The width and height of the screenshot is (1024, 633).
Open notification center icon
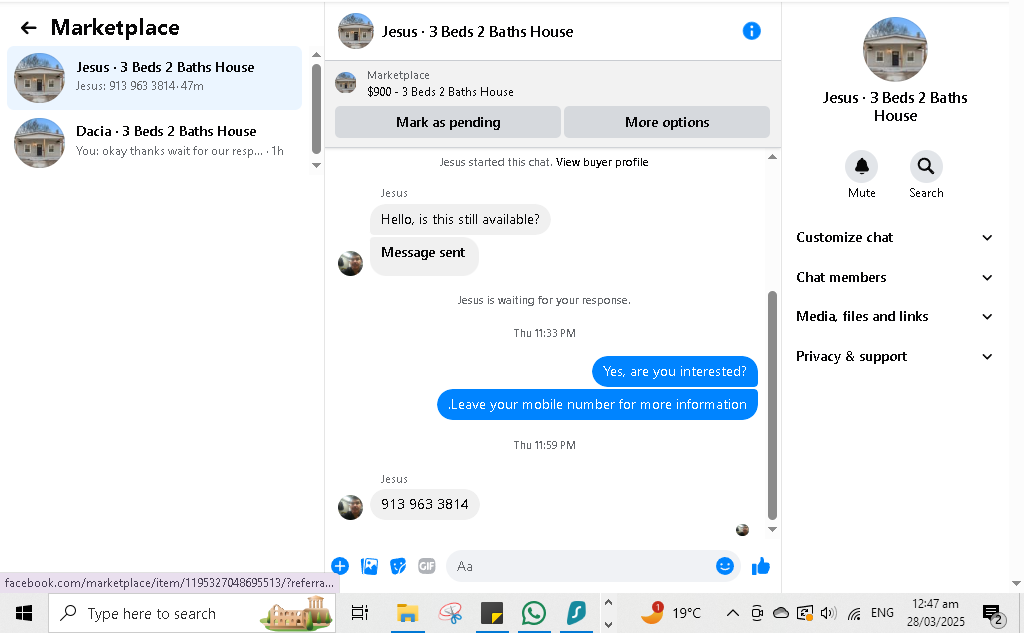click(x=993, y=614)
